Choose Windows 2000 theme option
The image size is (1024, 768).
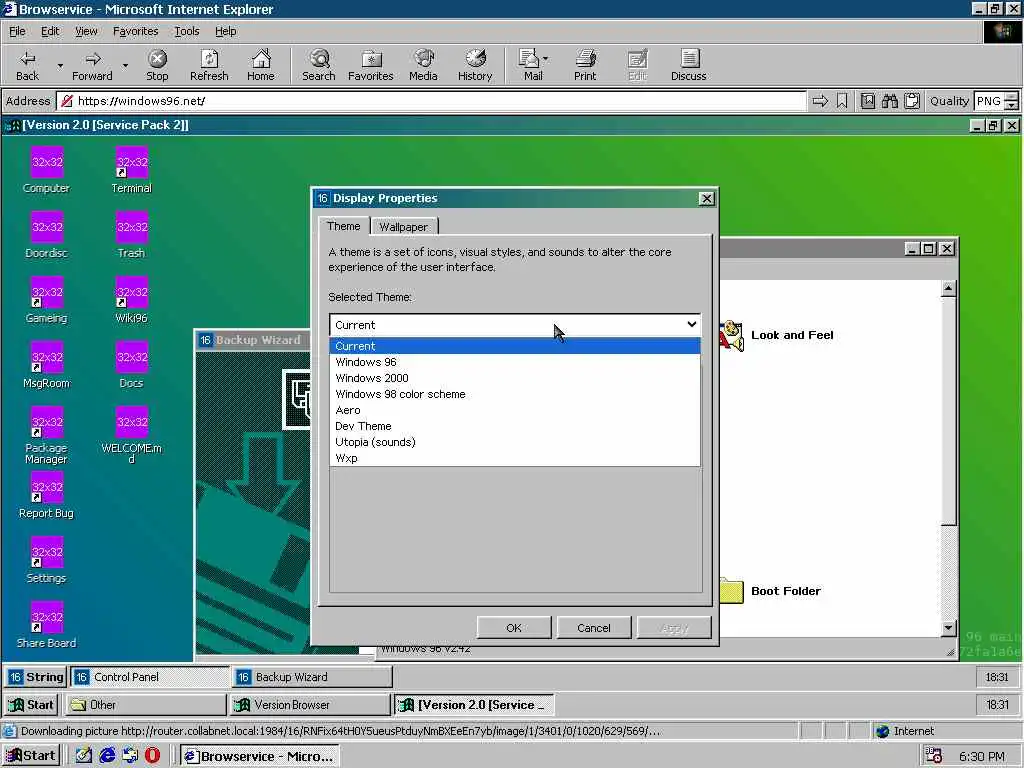[x=515, y=378]
